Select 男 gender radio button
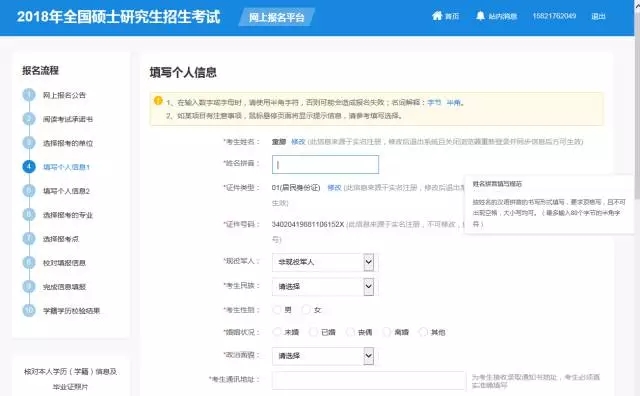640x396 pixels. coord(277,310)
